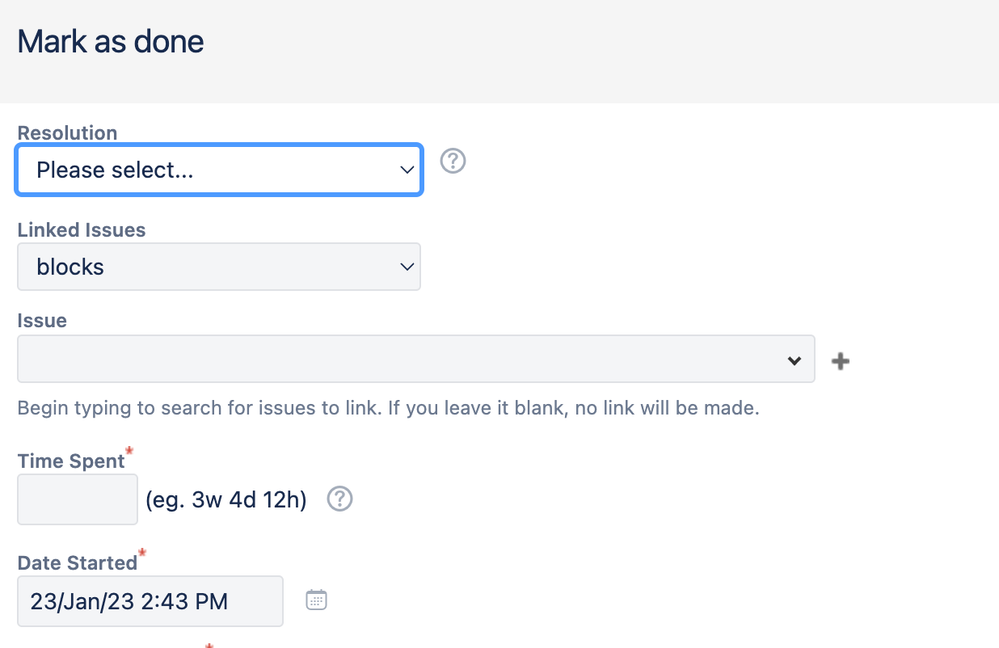
Task: Click the chevron on the Resolution selector
Action: (x=406, y=170)
